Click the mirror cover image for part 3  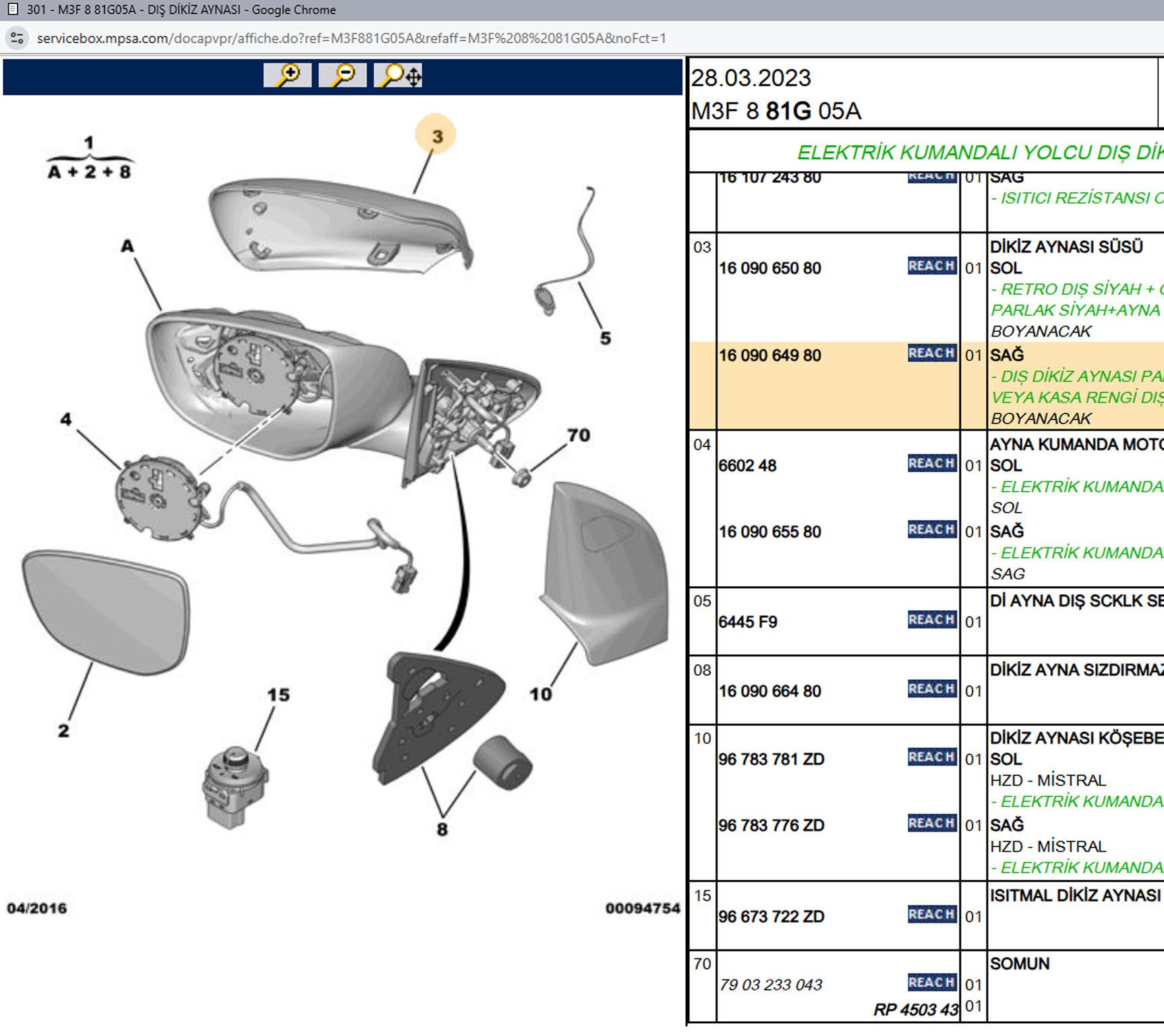pos(337,226)
